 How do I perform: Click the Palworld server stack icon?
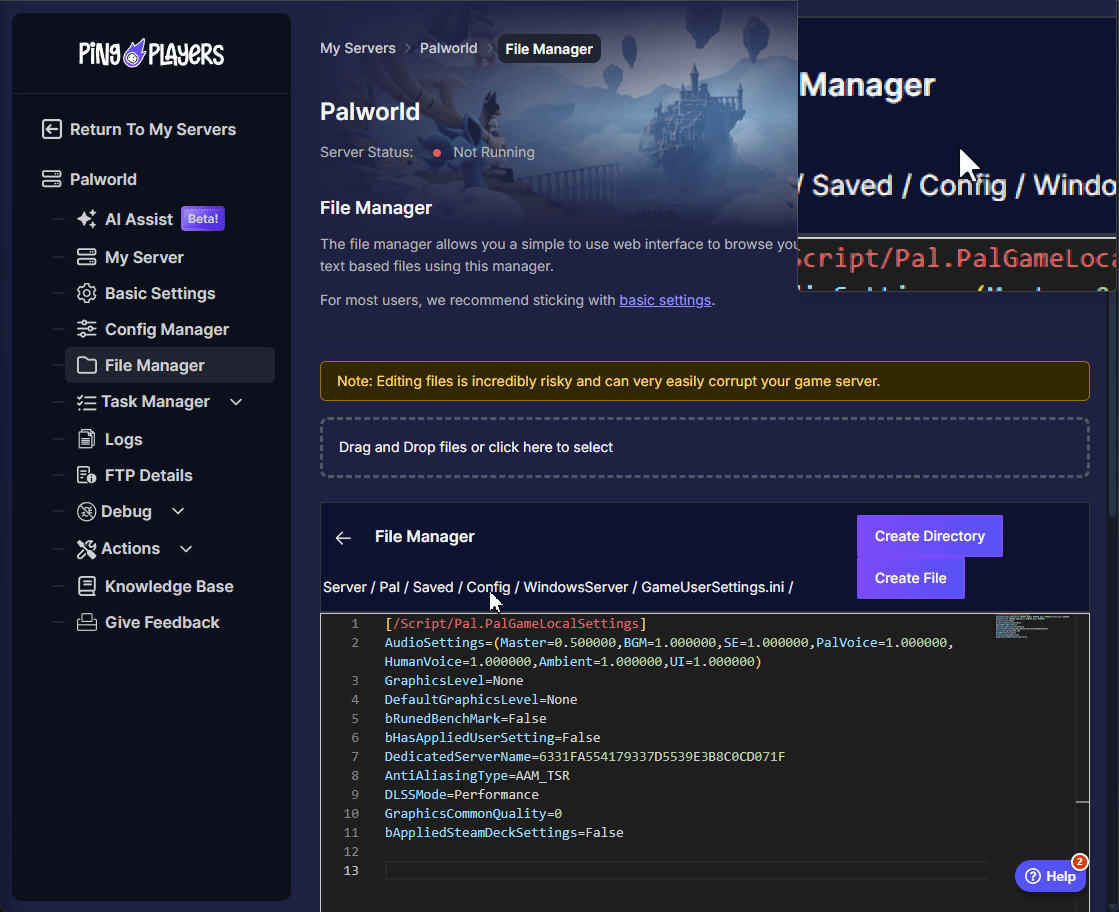(51, 179)
